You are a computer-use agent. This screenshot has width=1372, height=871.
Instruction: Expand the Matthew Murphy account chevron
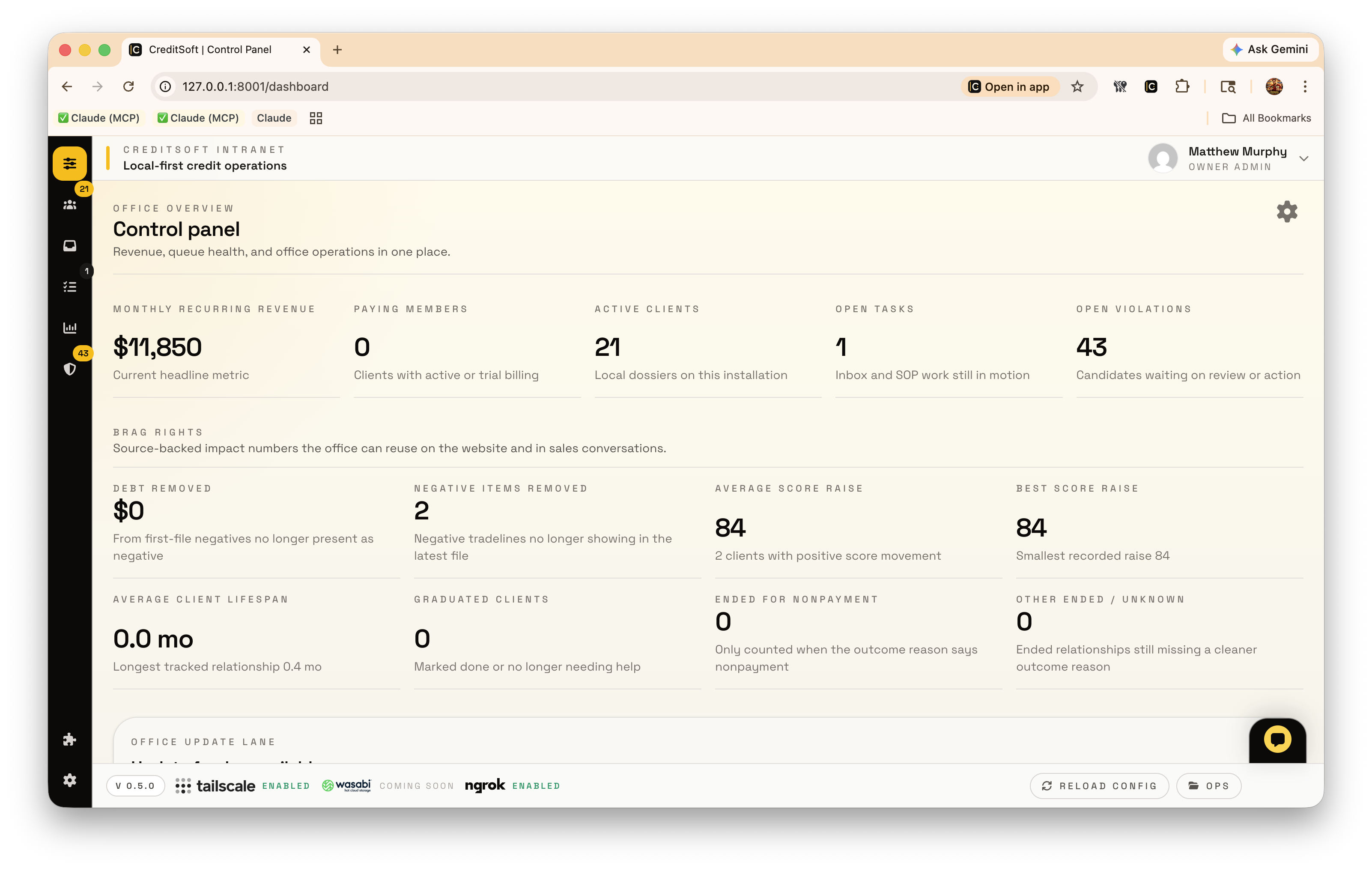(1303, 158)
